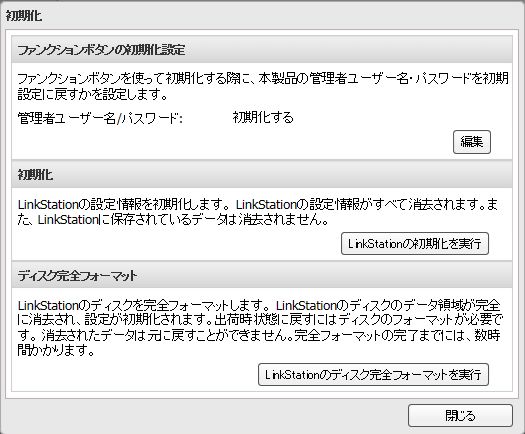This screenshot has width=525, height=434.
Task: Click the line LinkStationの設定情報を初期化します
Action: 257,204
